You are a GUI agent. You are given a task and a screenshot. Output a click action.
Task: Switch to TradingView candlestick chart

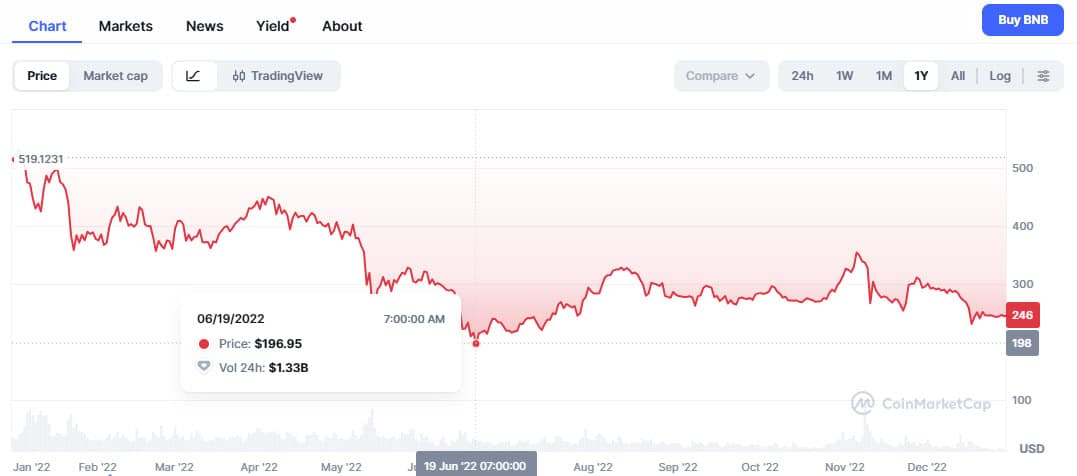point(278,76)
